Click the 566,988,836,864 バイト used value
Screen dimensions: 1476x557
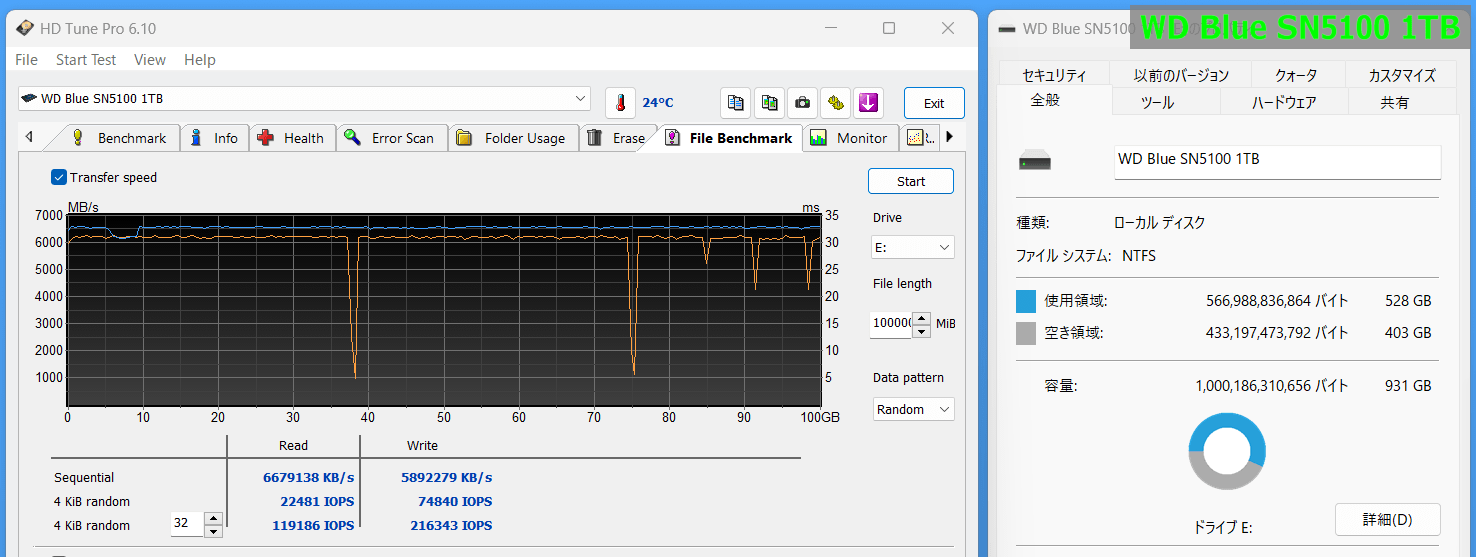coord(1277,301)
